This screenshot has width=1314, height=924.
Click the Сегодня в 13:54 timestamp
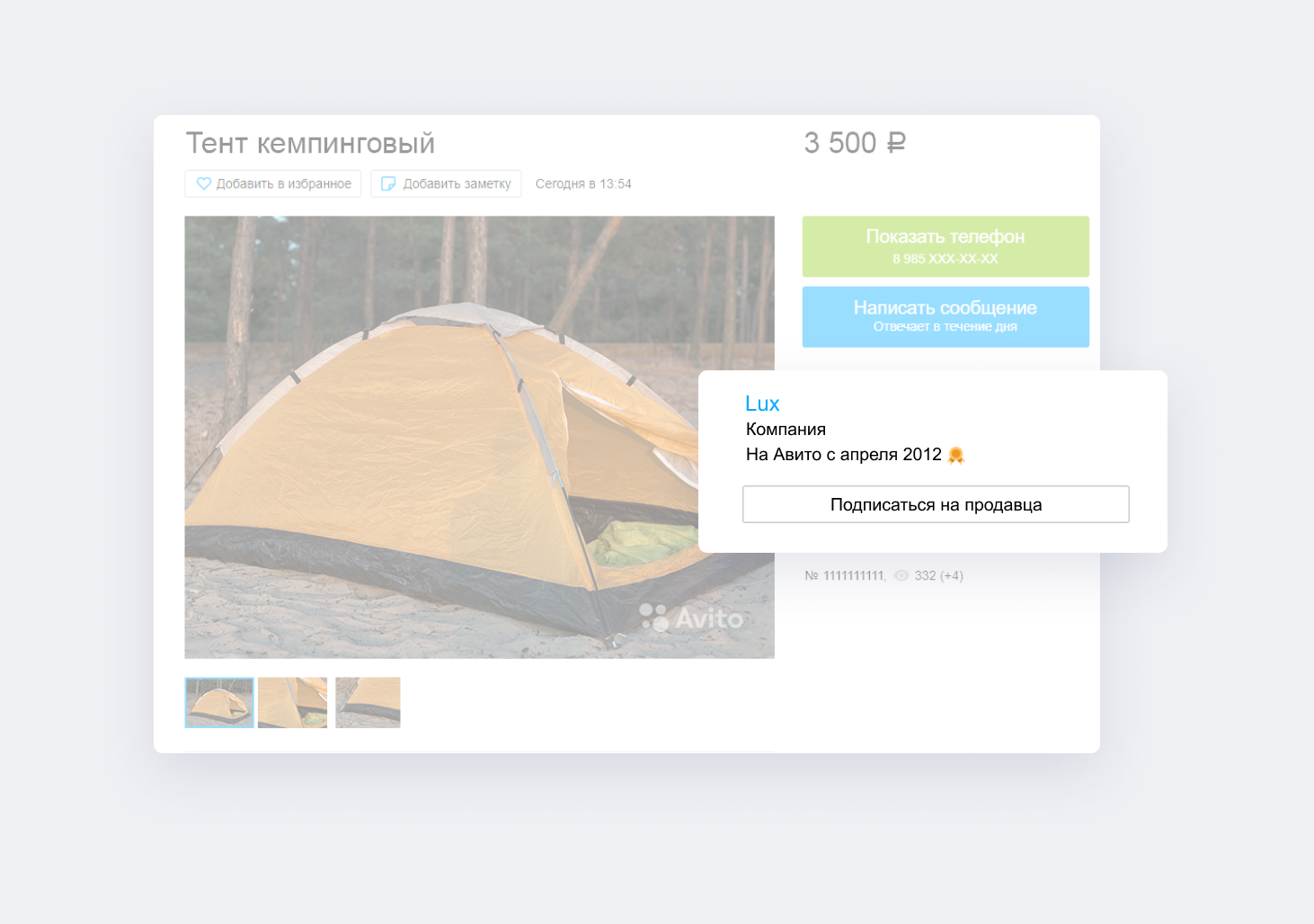pos(583,183)
